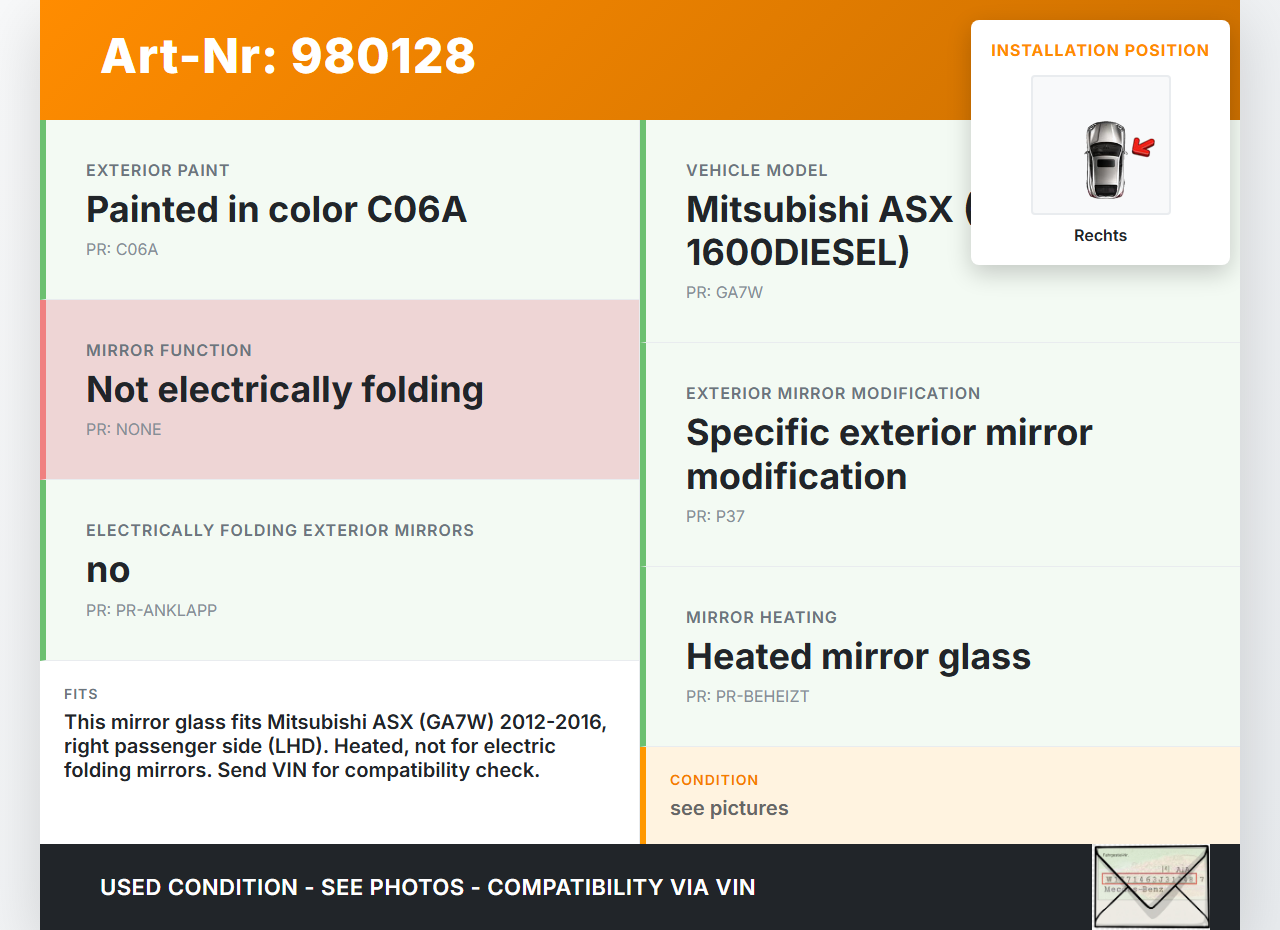Click the PR: P37 code text

click(715, 517)
